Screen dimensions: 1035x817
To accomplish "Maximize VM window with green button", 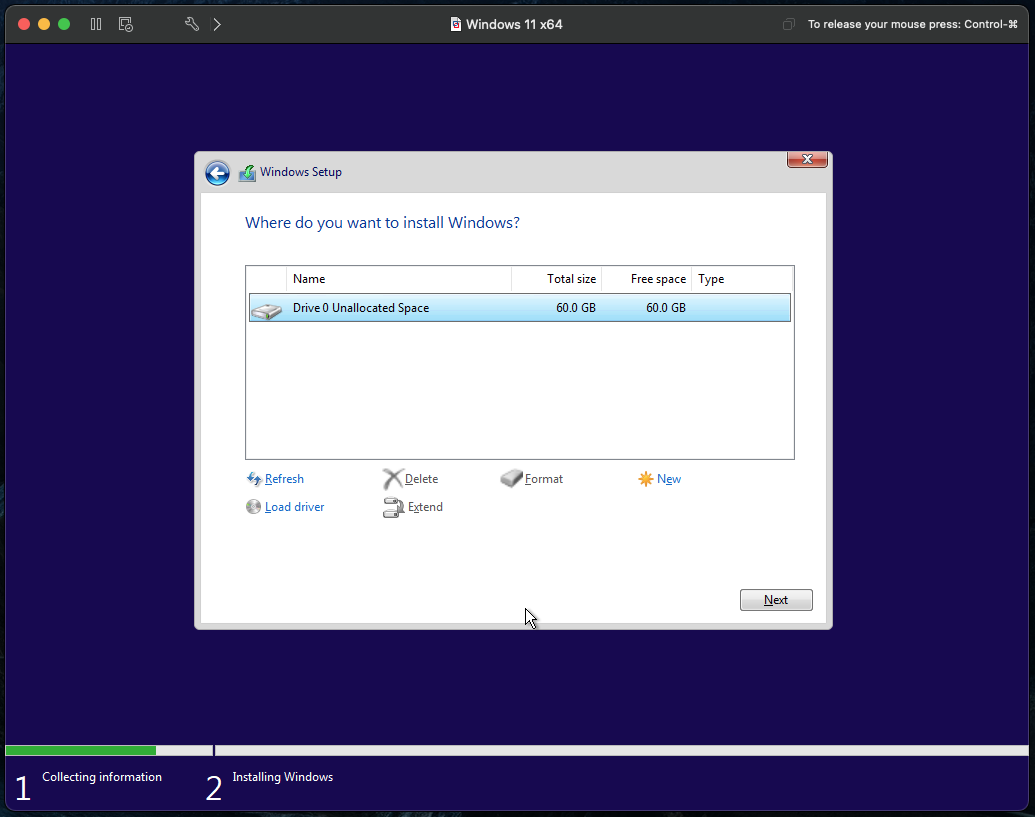I will point(64,24).
